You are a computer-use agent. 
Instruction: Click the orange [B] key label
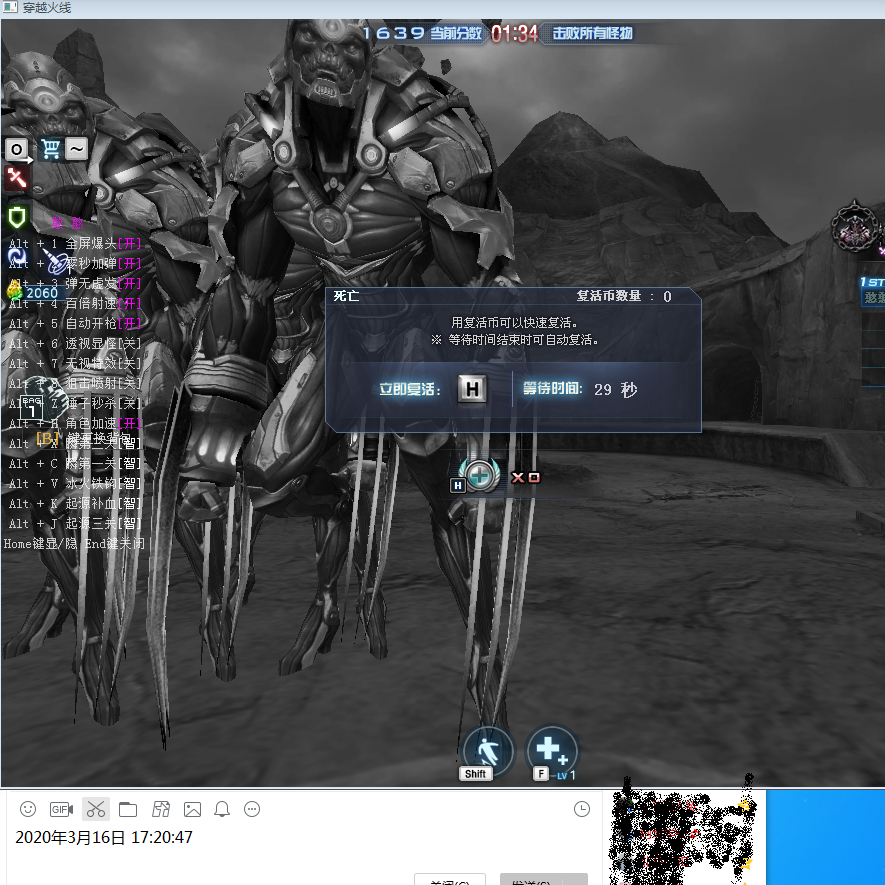click(x=47, y=438)
